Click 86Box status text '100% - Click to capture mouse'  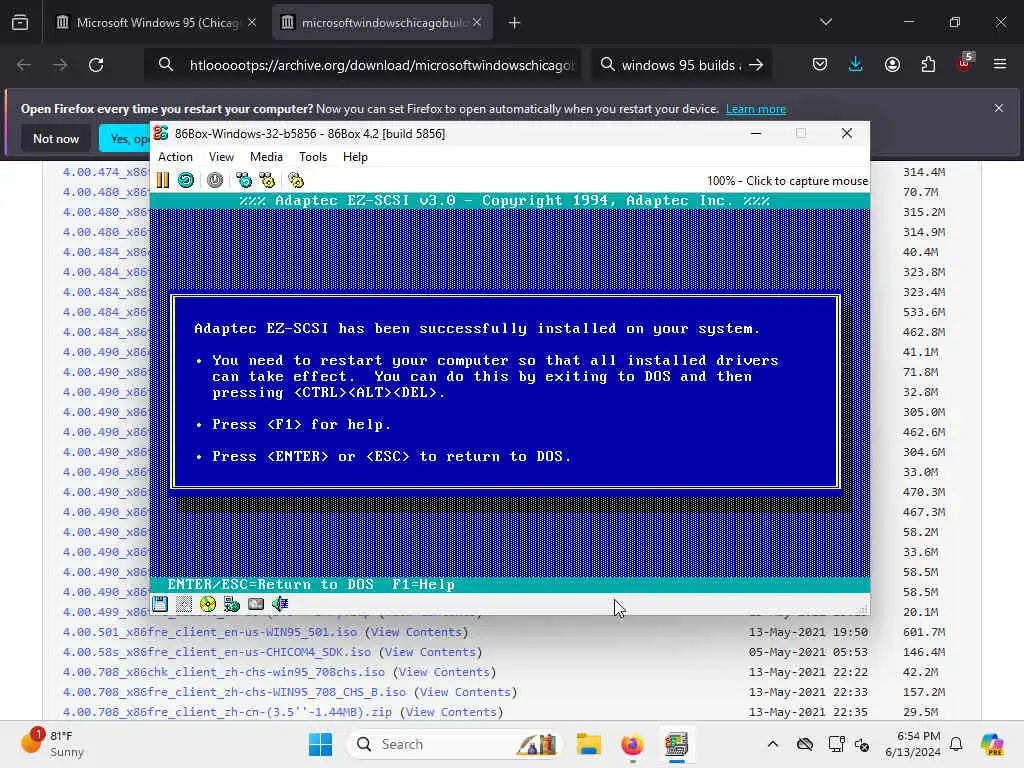[787, 181]
